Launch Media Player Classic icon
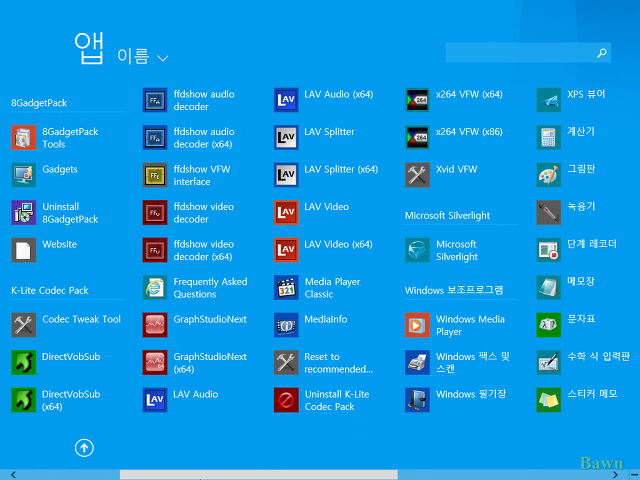 coord(286,287)
